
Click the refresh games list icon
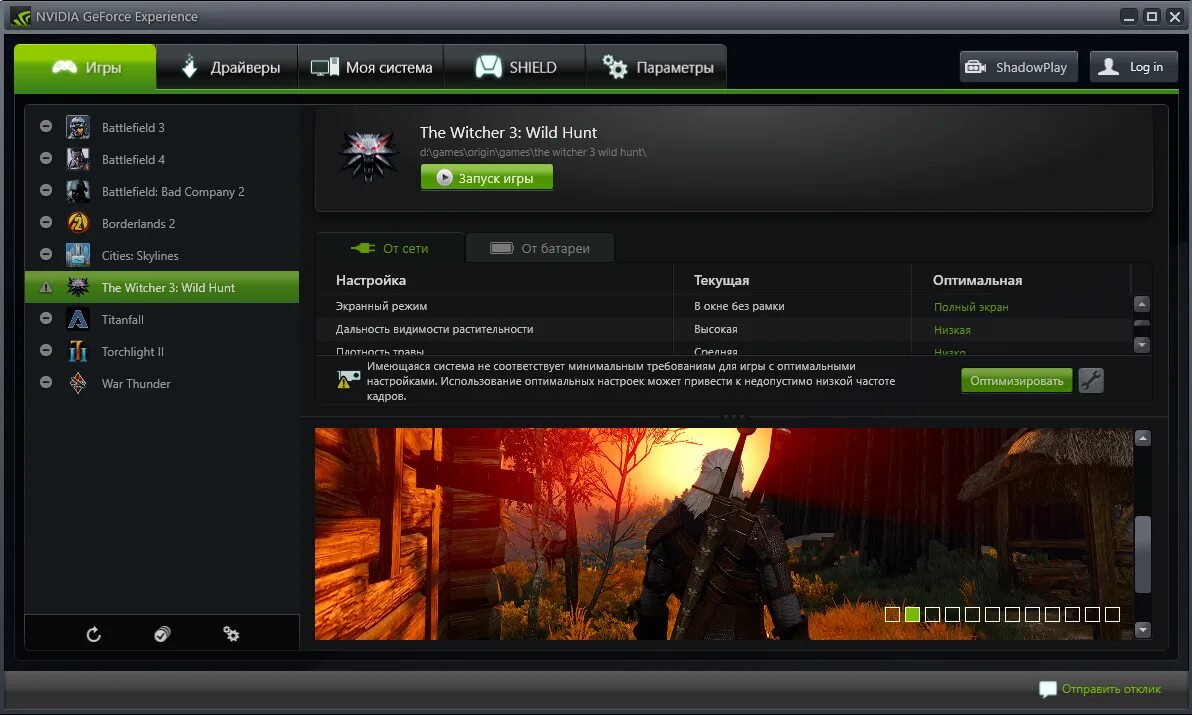(x=94, y=634)
